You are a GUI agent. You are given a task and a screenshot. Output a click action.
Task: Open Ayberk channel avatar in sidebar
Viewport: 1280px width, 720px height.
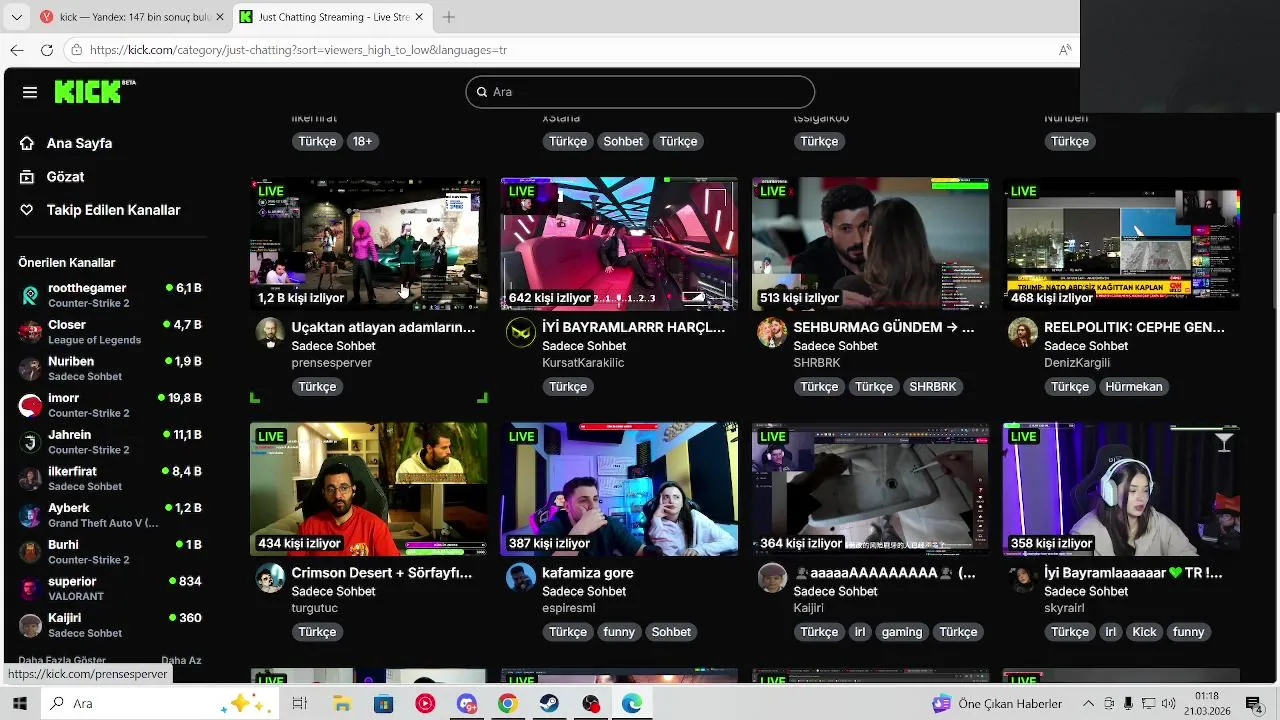31,515
